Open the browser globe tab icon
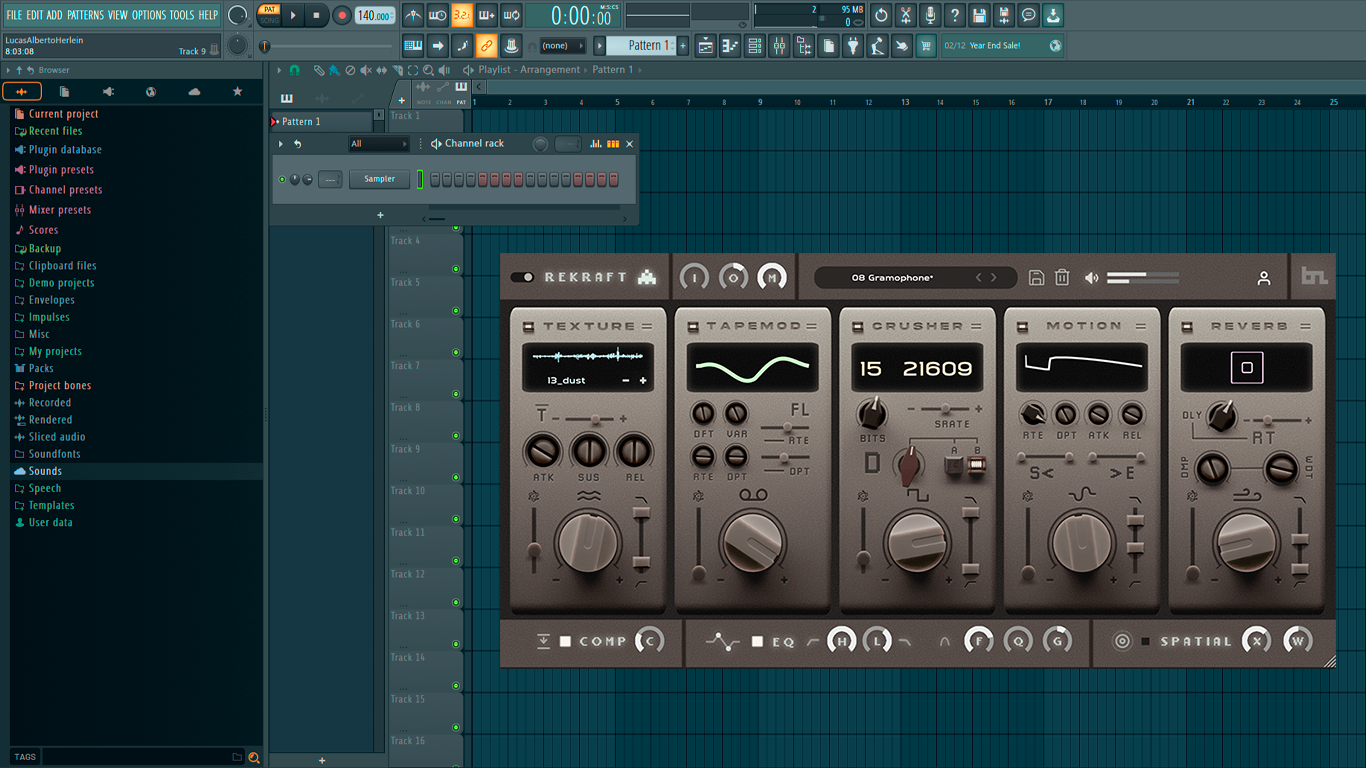Screen dimensions: 1366x768 151,92
